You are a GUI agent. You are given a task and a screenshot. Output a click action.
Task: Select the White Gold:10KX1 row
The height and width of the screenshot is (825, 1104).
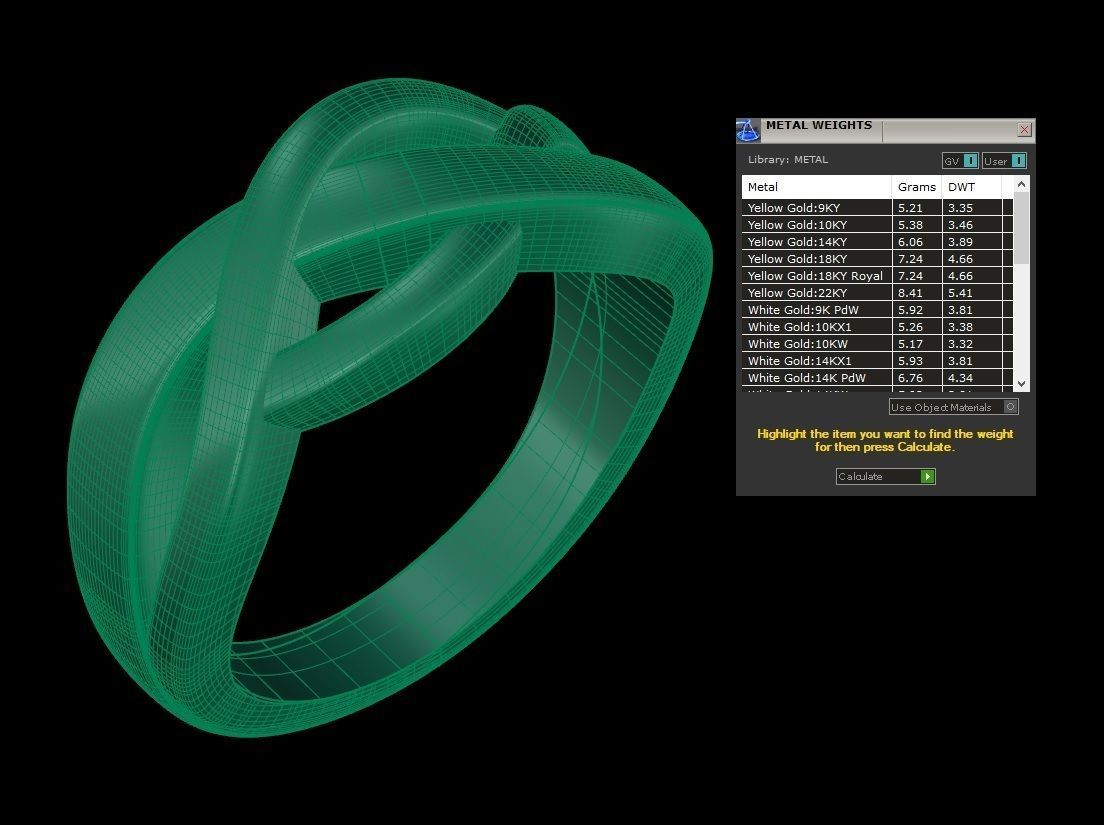click(877, 327)
